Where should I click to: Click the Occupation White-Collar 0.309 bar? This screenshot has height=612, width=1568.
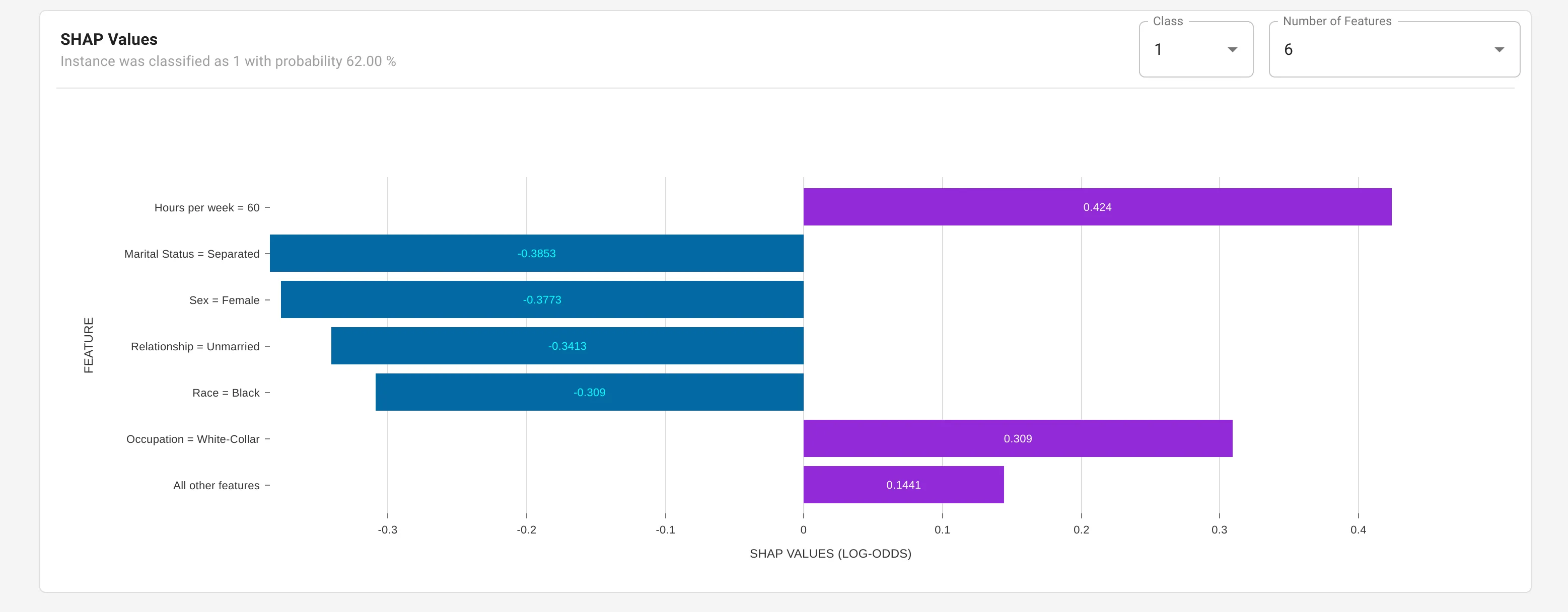click(1018, 438)
